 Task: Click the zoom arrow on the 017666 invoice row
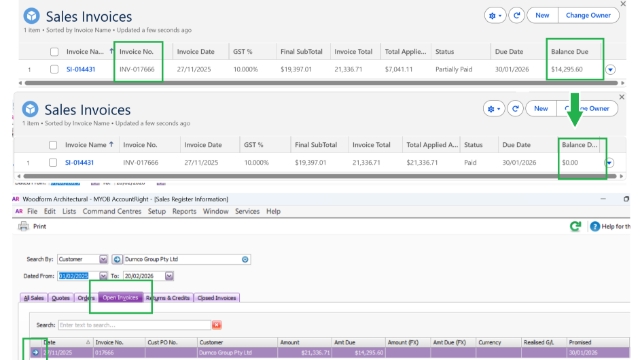click(x=36, y=352)
